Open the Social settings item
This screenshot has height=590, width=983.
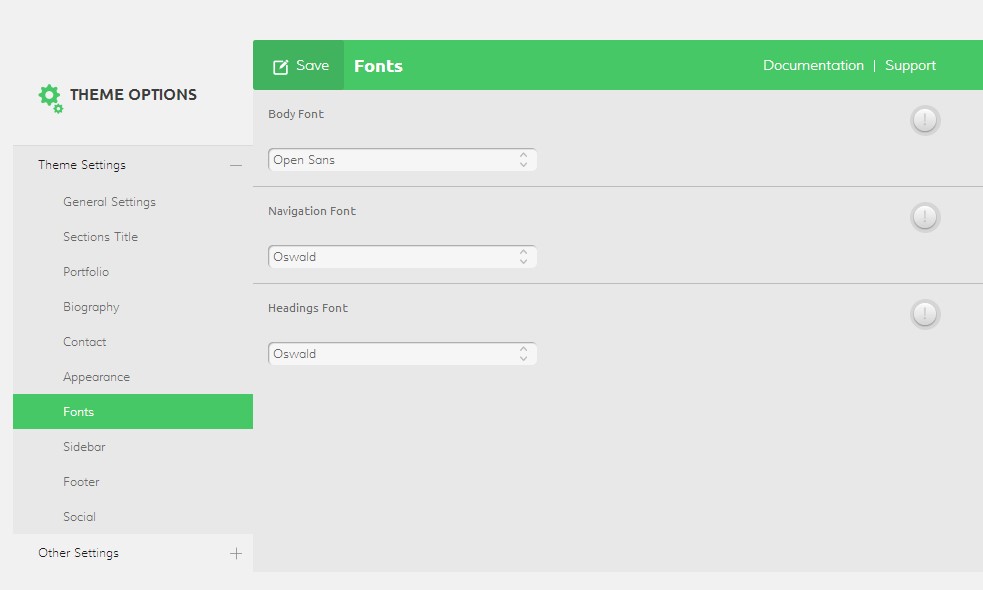click(79, 517)
